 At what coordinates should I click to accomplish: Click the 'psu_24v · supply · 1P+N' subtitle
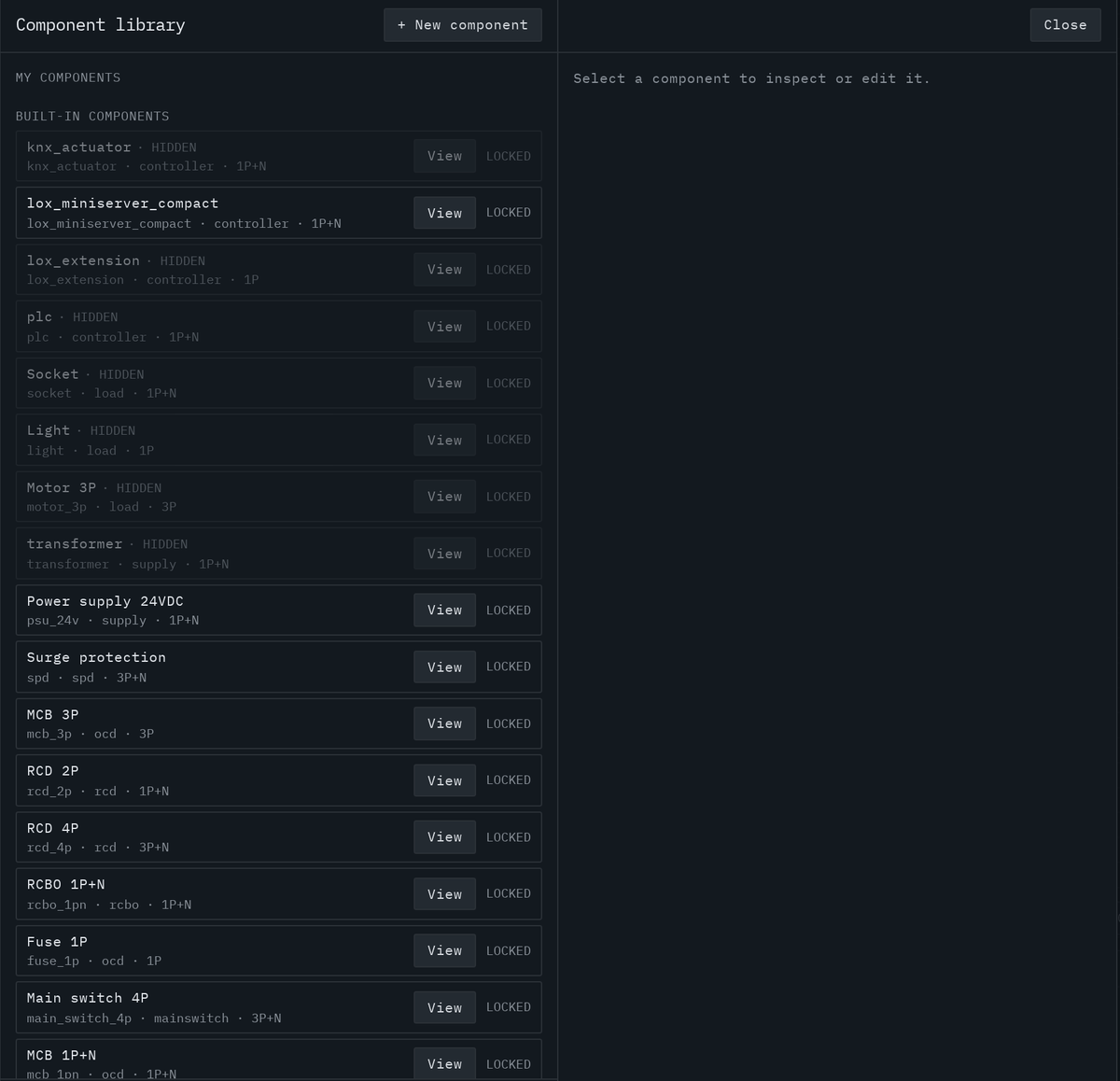pyautogui.click(x=113, y=621)
